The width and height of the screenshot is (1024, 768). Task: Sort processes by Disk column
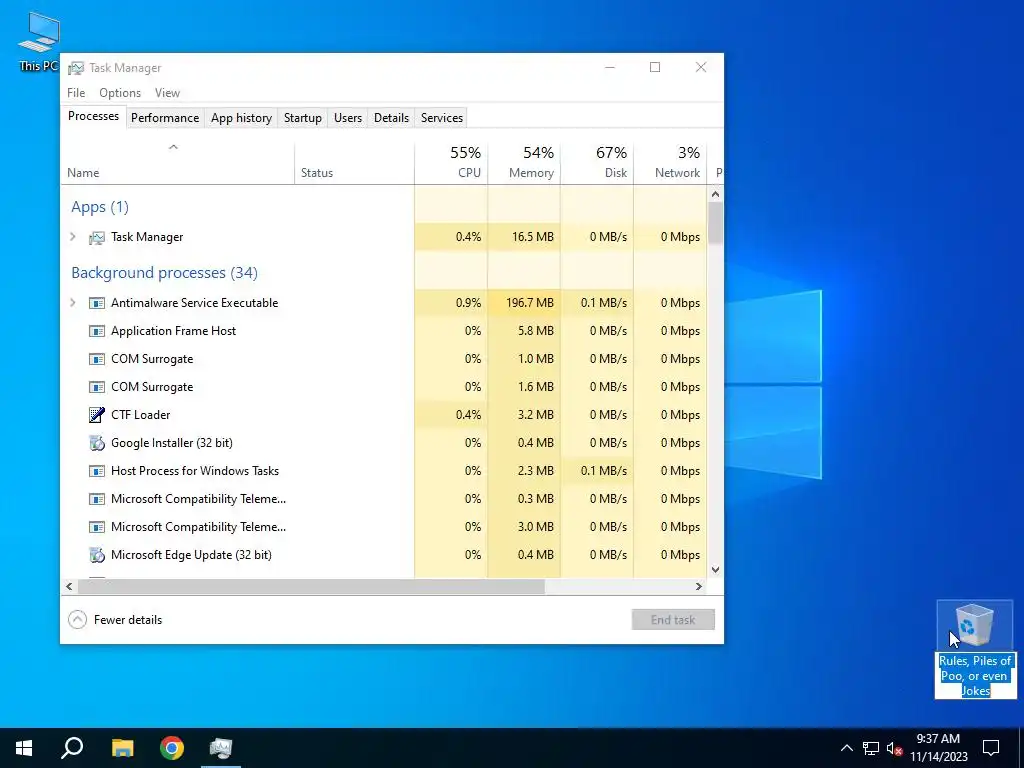[598, 163]
